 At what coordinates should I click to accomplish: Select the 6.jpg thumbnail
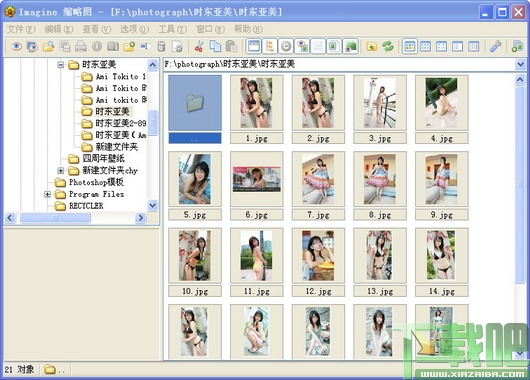click(257, 179)
